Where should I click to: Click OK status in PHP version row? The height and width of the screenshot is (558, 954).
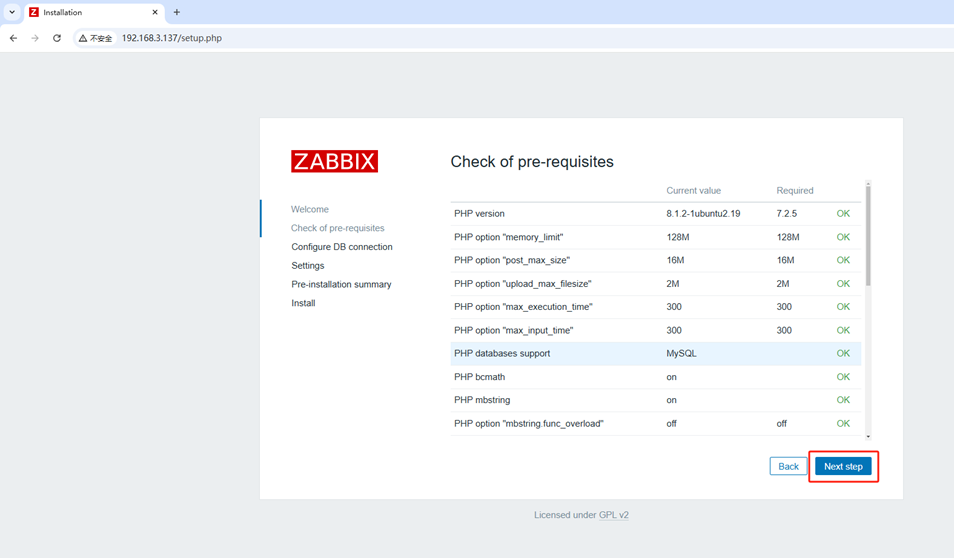click(x=843, y=214)
